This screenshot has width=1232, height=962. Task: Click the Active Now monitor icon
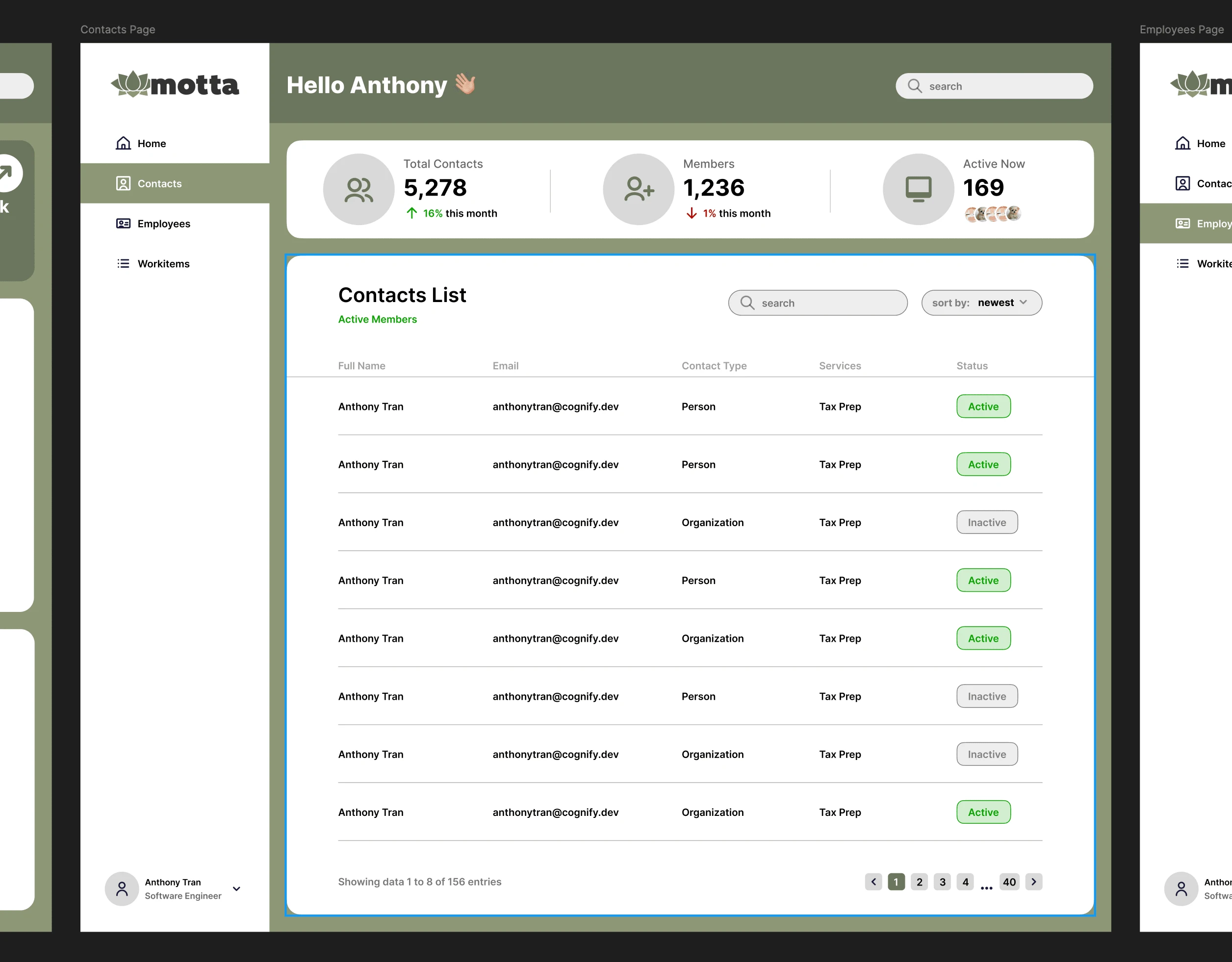[918, 189]
